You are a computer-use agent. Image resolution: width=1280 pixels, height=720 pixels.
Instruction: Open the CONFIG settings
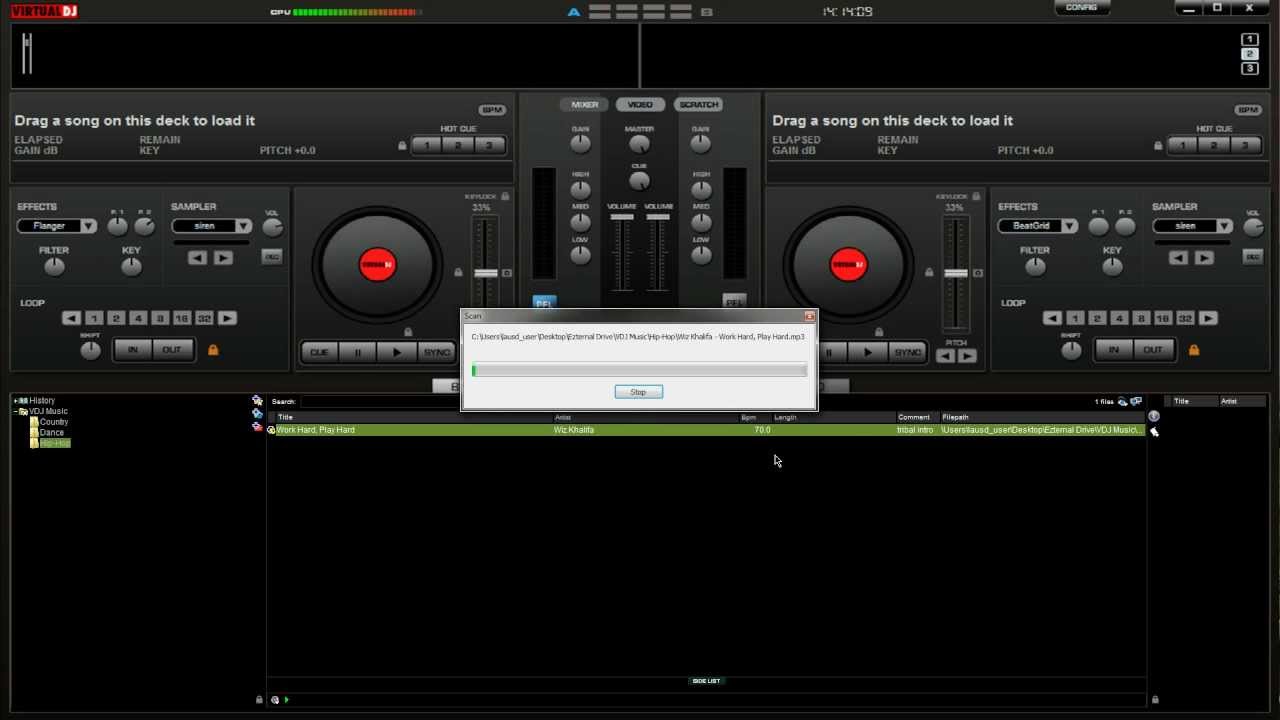tap(1081, 7)
